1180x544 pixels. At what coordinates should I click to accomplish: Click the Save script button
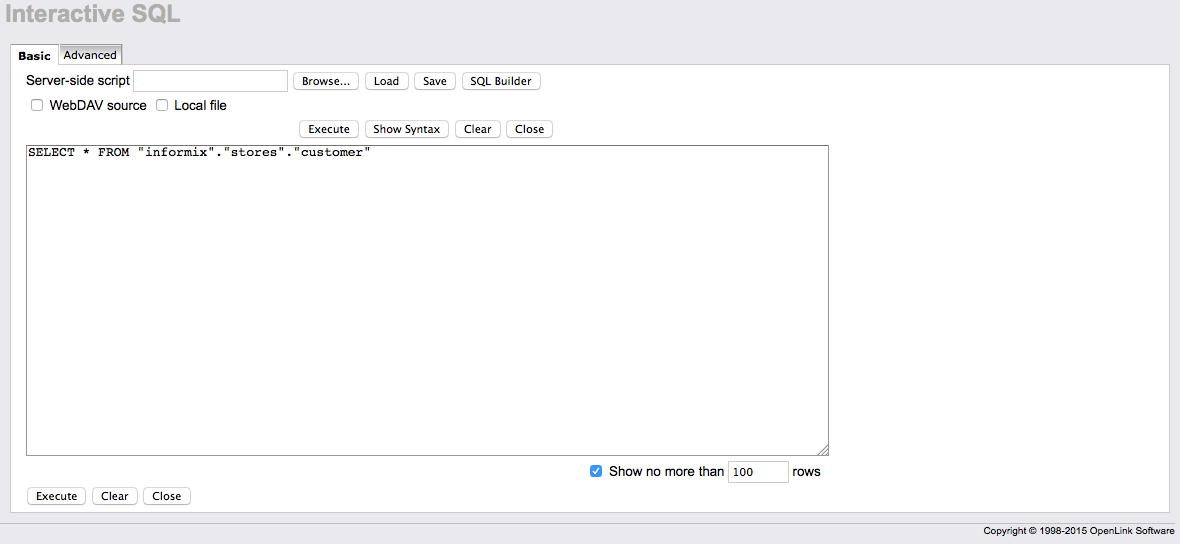click(x=434, y=81)
